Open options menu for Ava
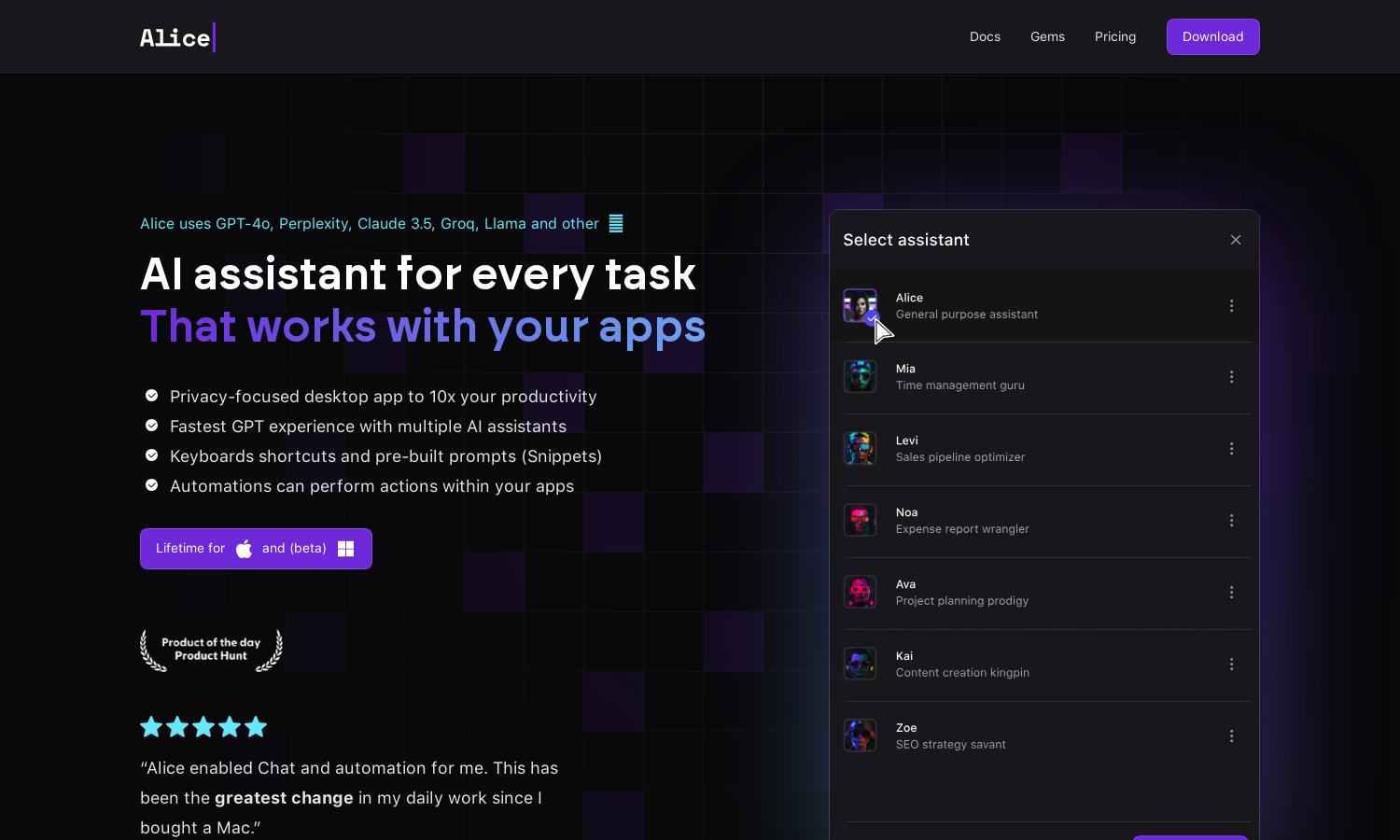Viewport: 1400px width, 840px height. [x=1231, y=593]
